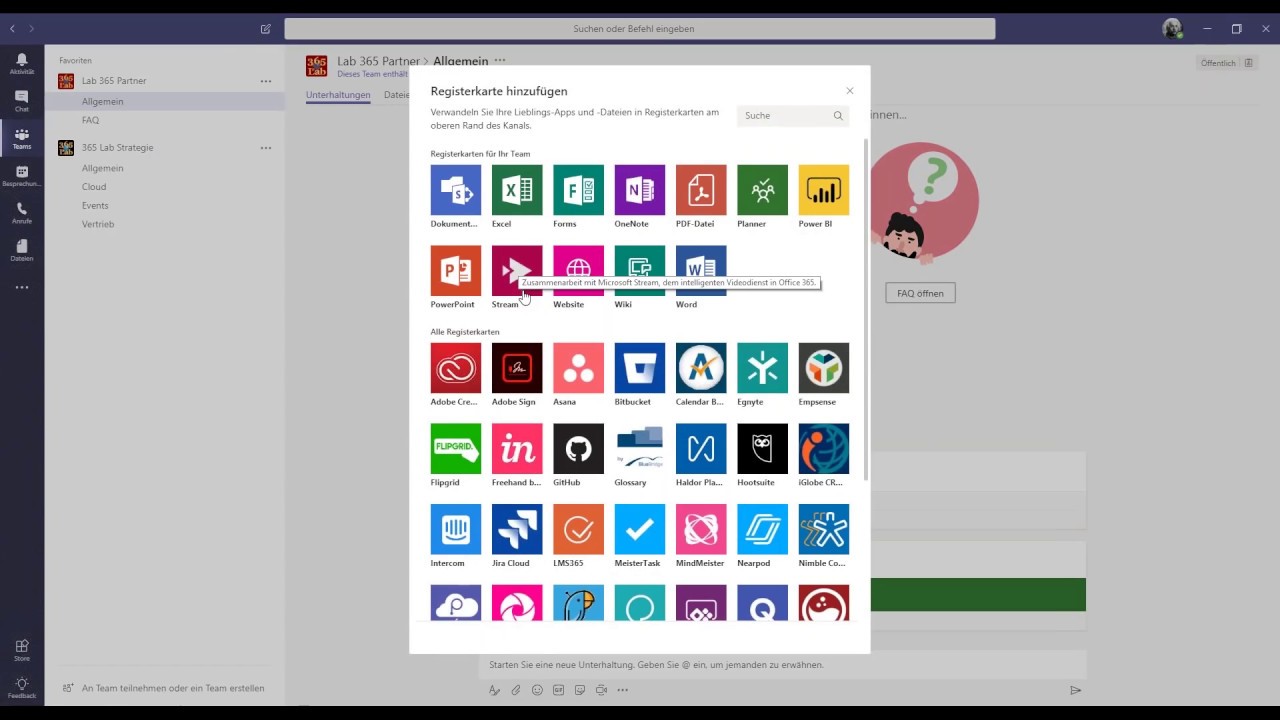Open Allgemein channel options ellipsis in header
The width and height of the screenshot is (1280, 720).
point(500,61)
